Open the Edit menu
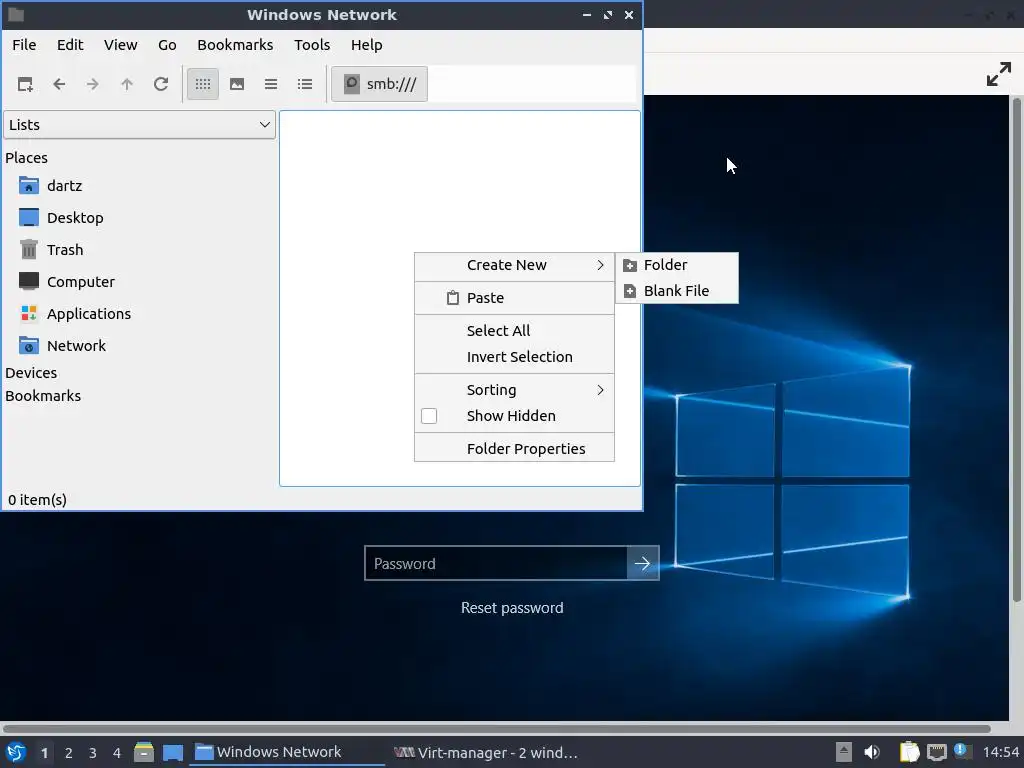The image size is (1024, 768). [70, 45]
